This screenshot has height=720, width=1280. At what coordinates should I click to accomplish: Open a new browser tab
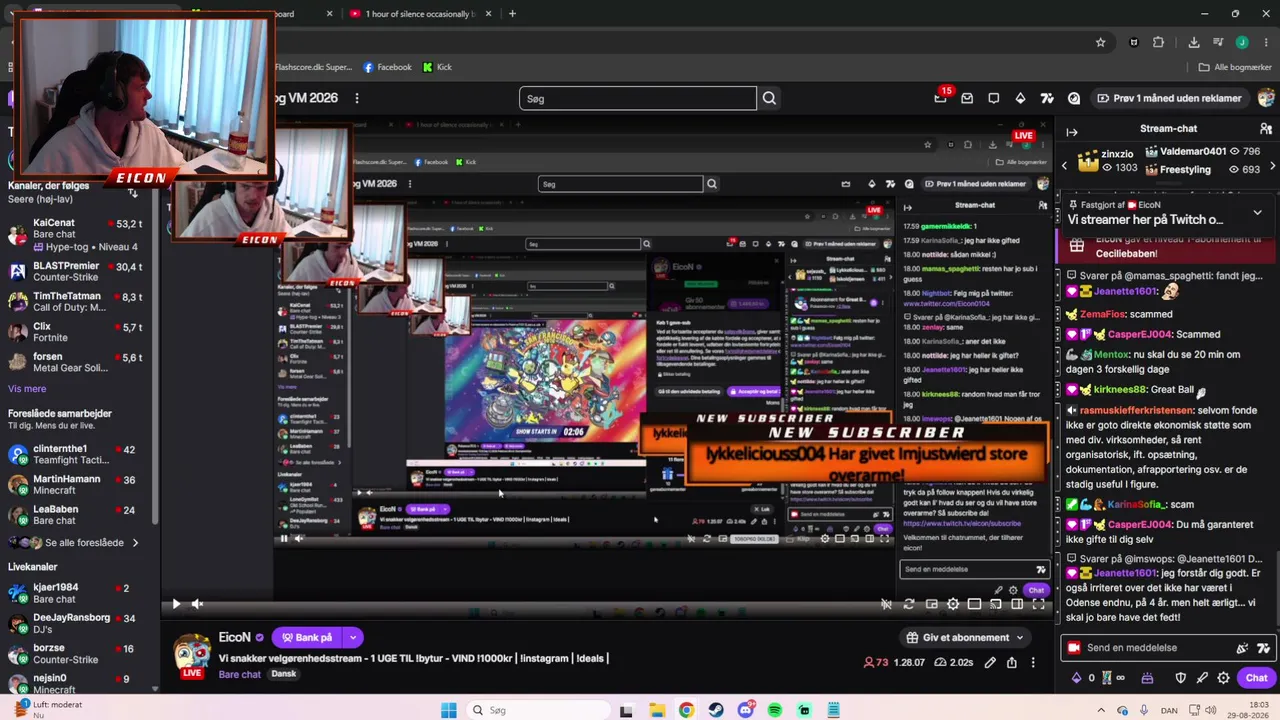point(512,14)
